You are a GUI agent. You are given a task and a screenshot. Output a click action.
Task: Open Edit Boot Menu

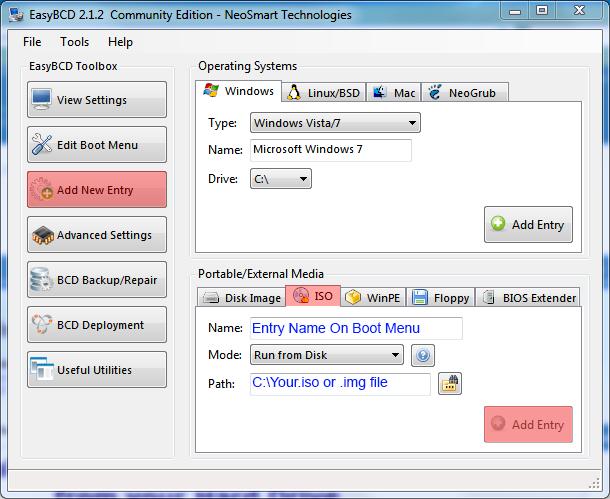(97, 145)
